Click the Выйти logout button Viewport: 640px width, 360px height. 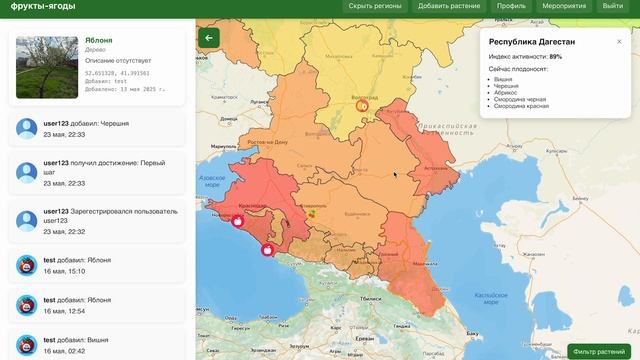(613, 6)
